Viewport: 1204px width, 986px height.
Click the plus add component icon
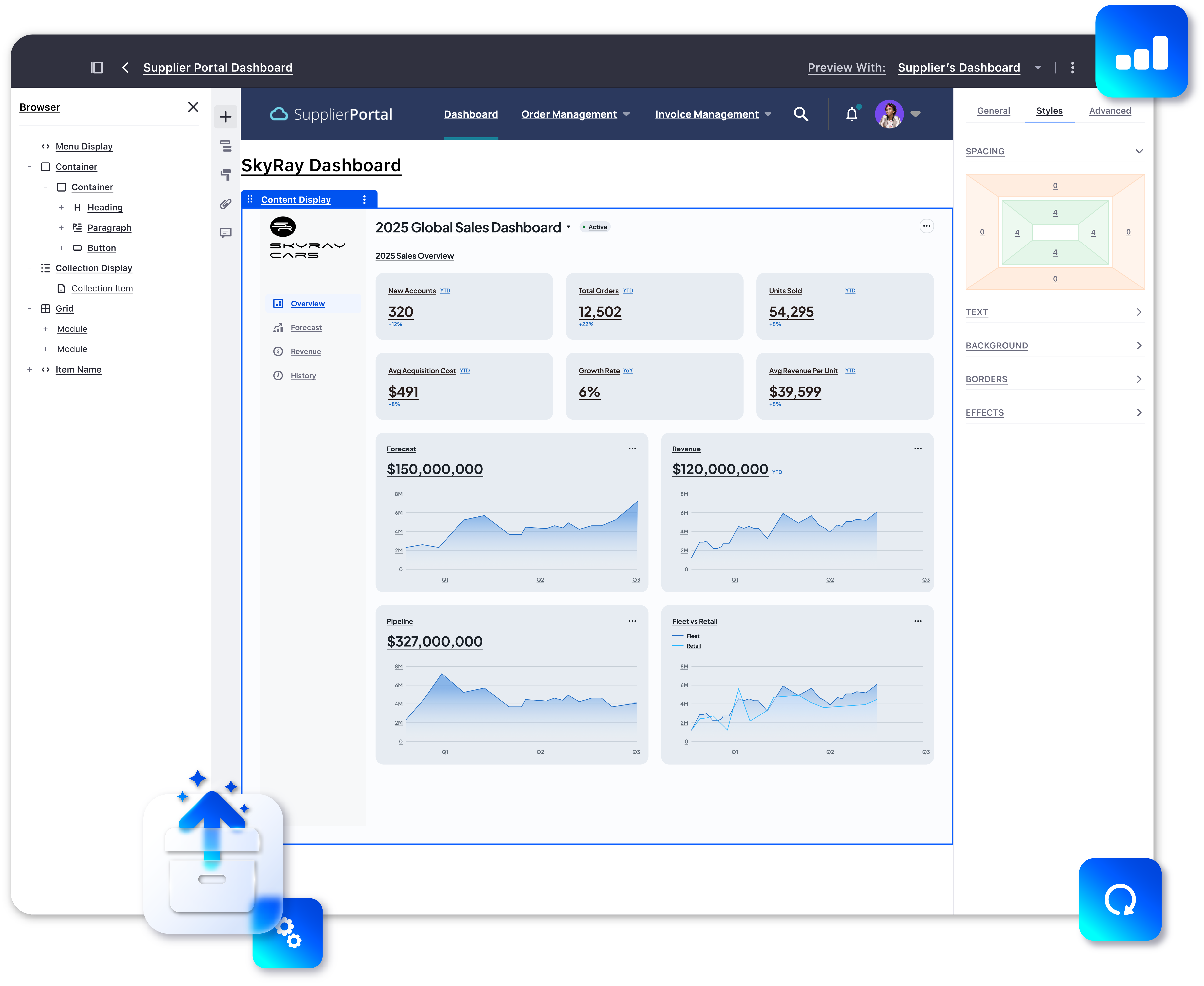tap(225, 117)
